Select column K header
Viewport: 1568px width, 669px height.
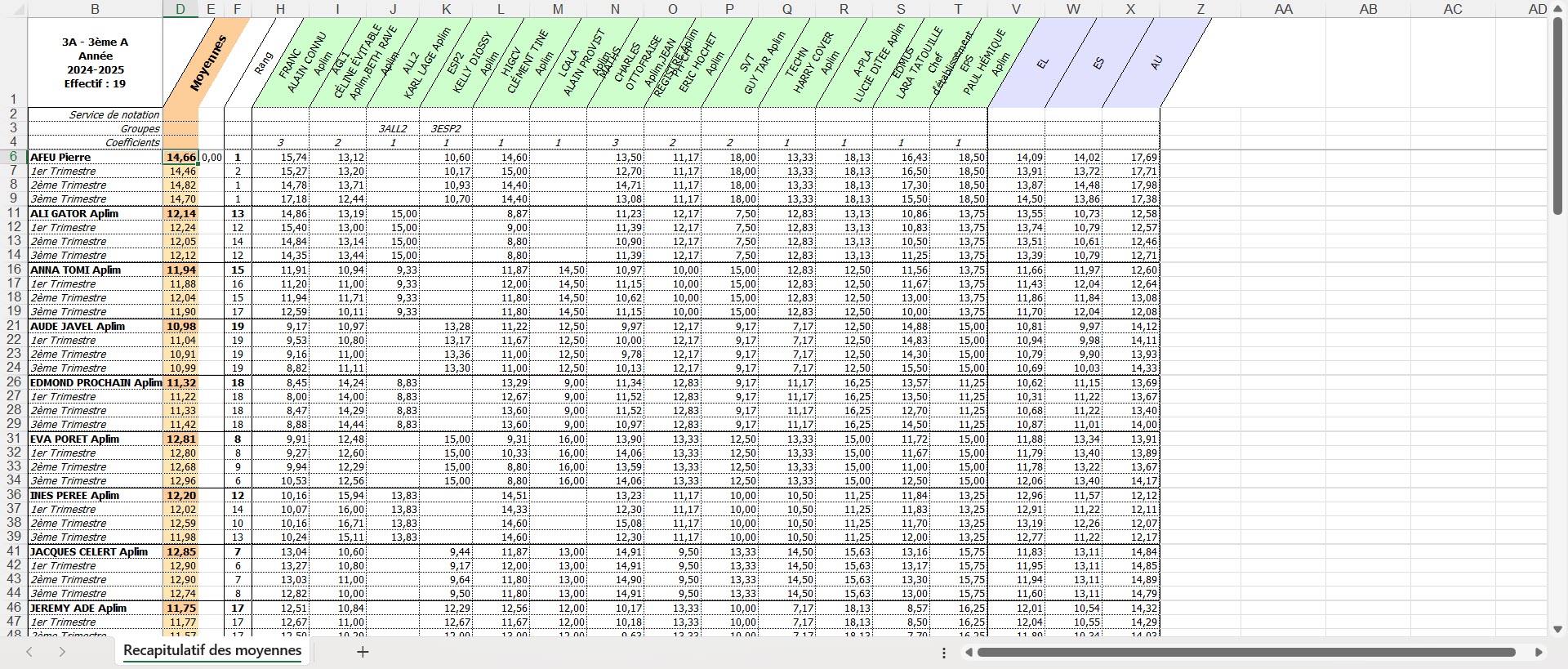pyautogui.click(x=446, y=9)
